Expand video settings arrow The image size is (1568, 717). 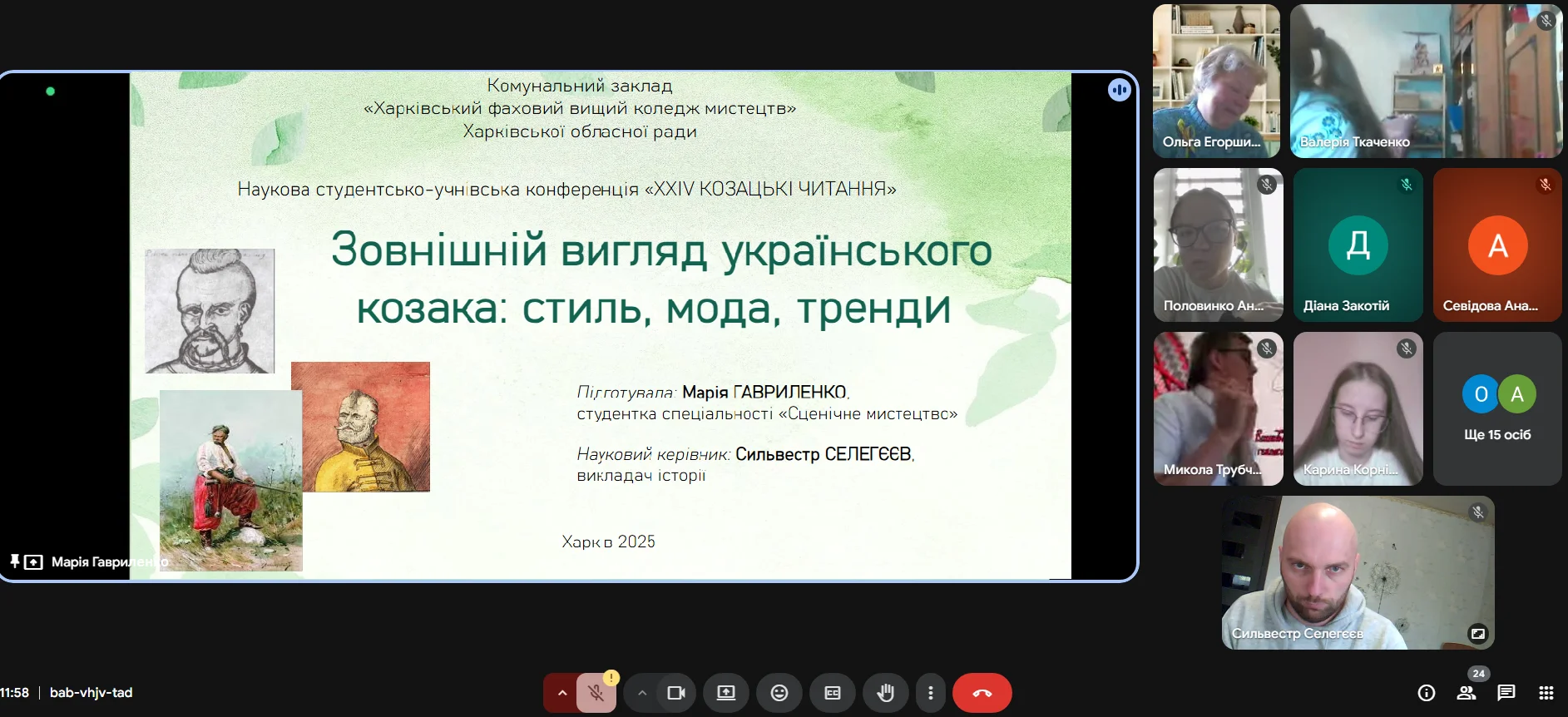pyautogui.click(x=641, y=693)
